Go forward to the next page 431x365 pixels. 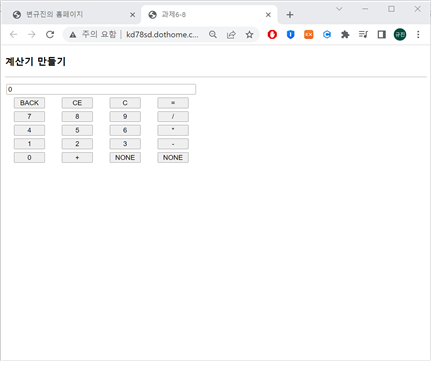[x=32, y=34]
